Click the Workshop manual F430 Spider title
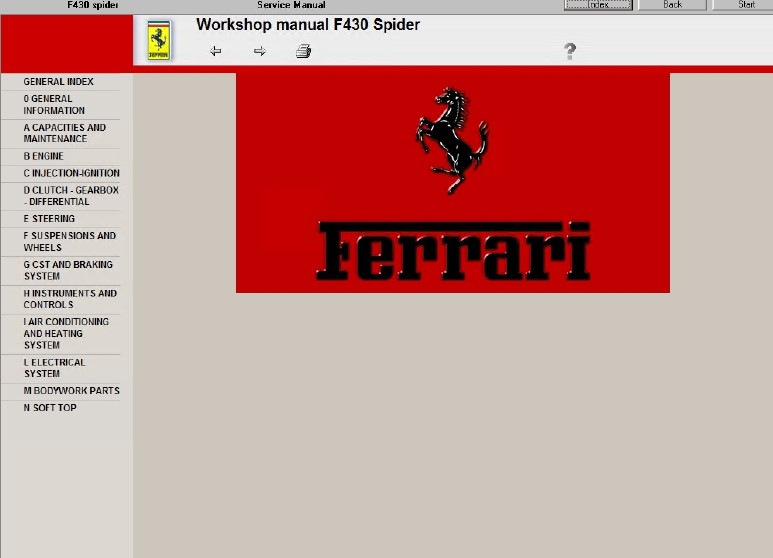 pos(308,25)
